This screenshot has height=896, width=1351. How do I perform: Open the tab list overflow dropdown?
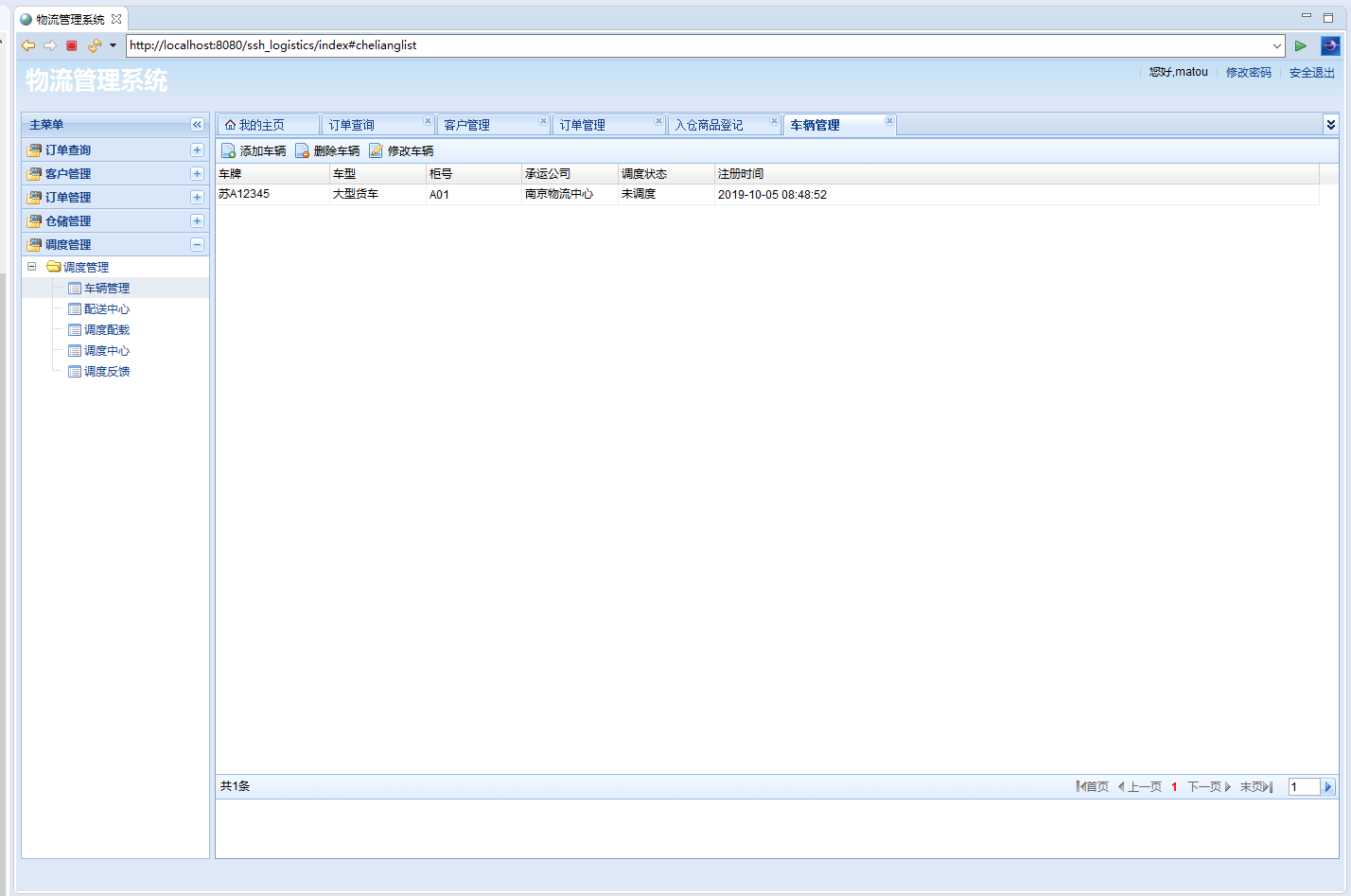pyautogui.click(x=1330, y=125)
